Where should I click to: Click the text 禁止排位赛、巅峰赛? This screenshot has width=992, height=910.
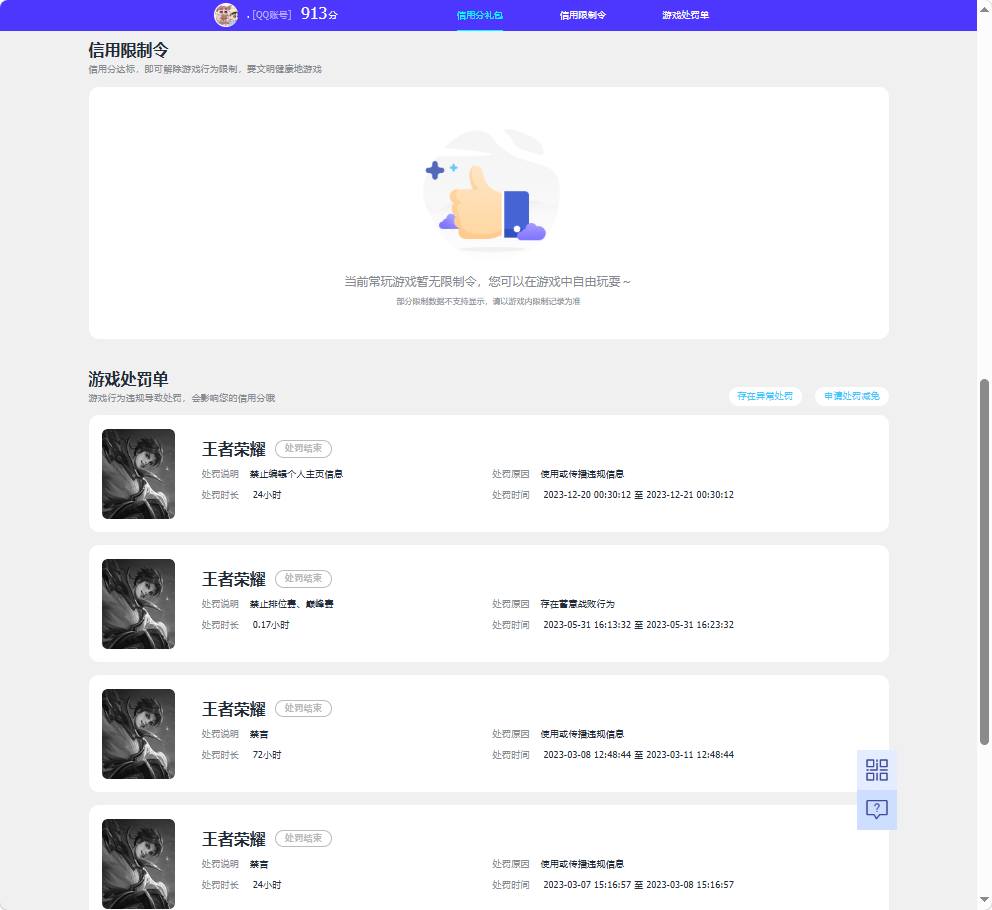[292, 604]
